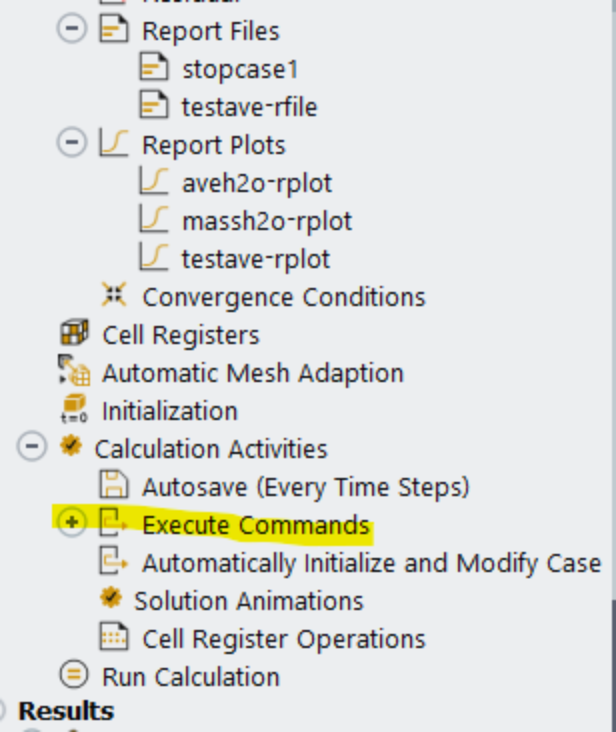
Task: Click the Initialization t=0 icon
Action: [x=73, y=410]
